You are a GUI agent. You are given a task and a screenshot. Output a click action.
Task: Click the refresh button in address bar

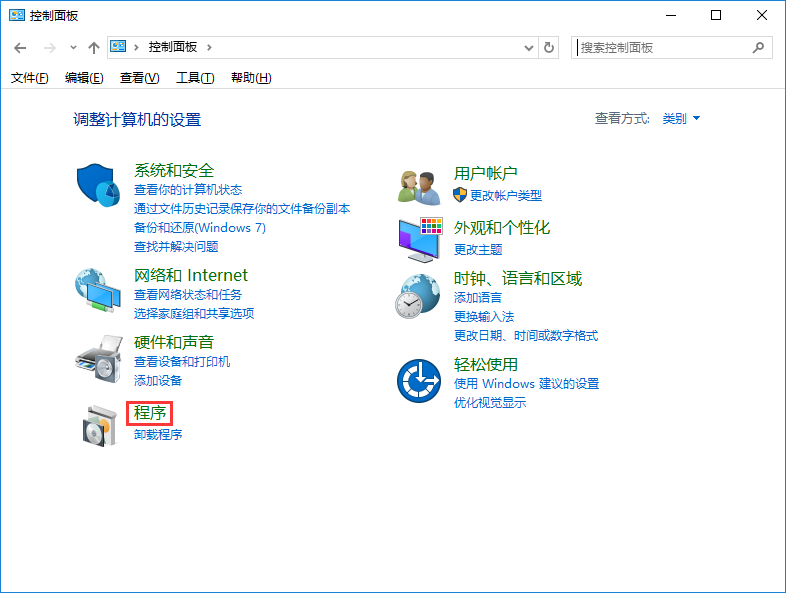pyautogui.click(x=549, y=47)
